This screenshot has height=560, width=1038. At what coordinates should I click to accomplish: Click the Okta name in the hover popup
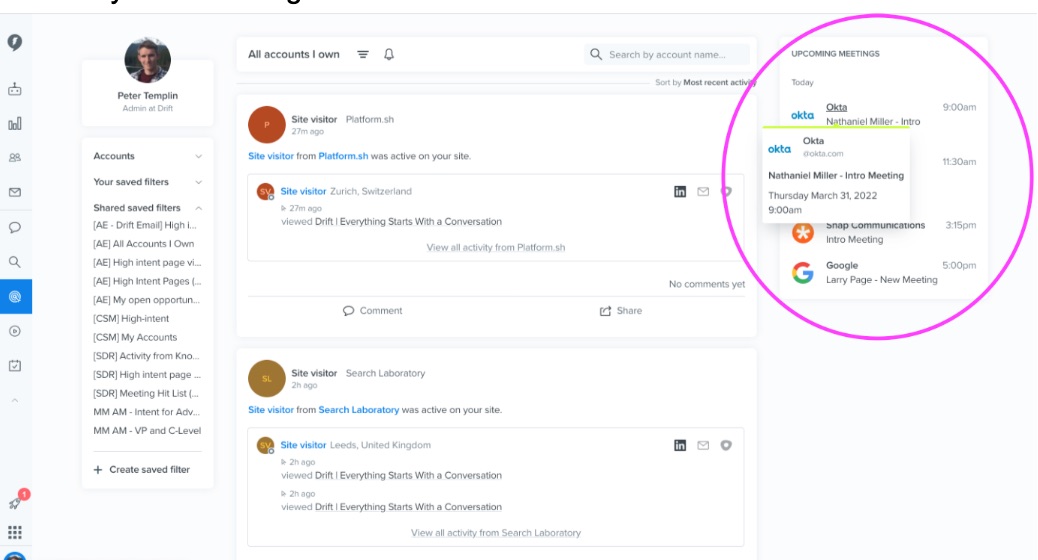[813, 141]
